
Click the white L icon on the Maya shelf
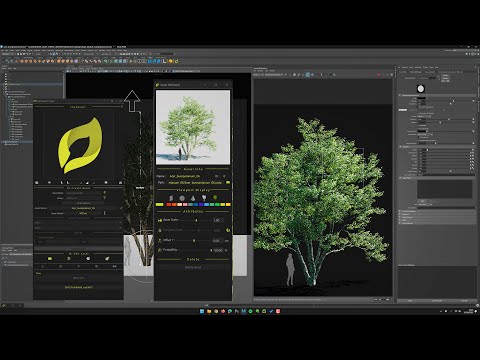tap(164, 61)
